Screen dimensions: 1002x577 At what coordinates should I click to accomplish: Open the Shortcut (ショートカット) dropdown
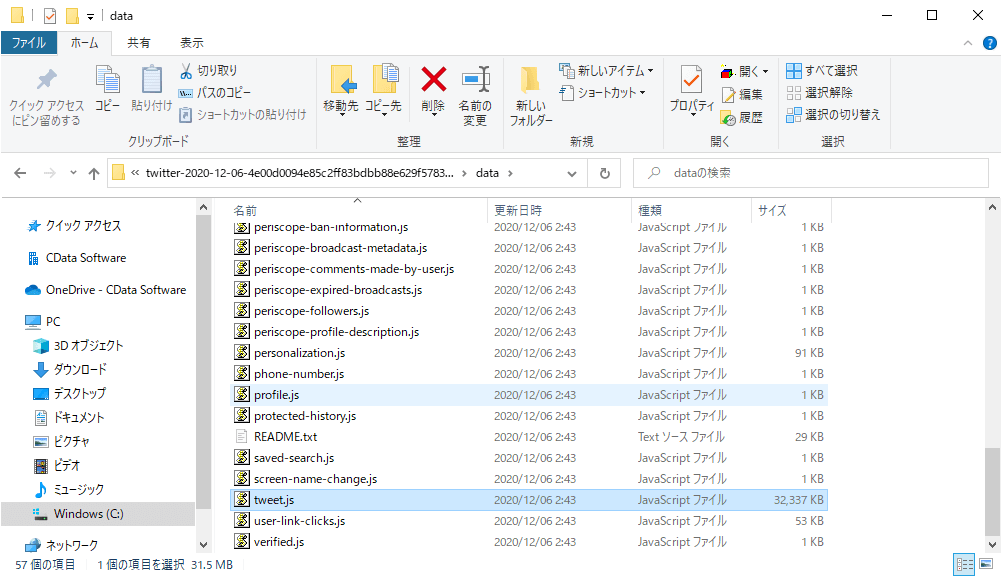point(602,93)
